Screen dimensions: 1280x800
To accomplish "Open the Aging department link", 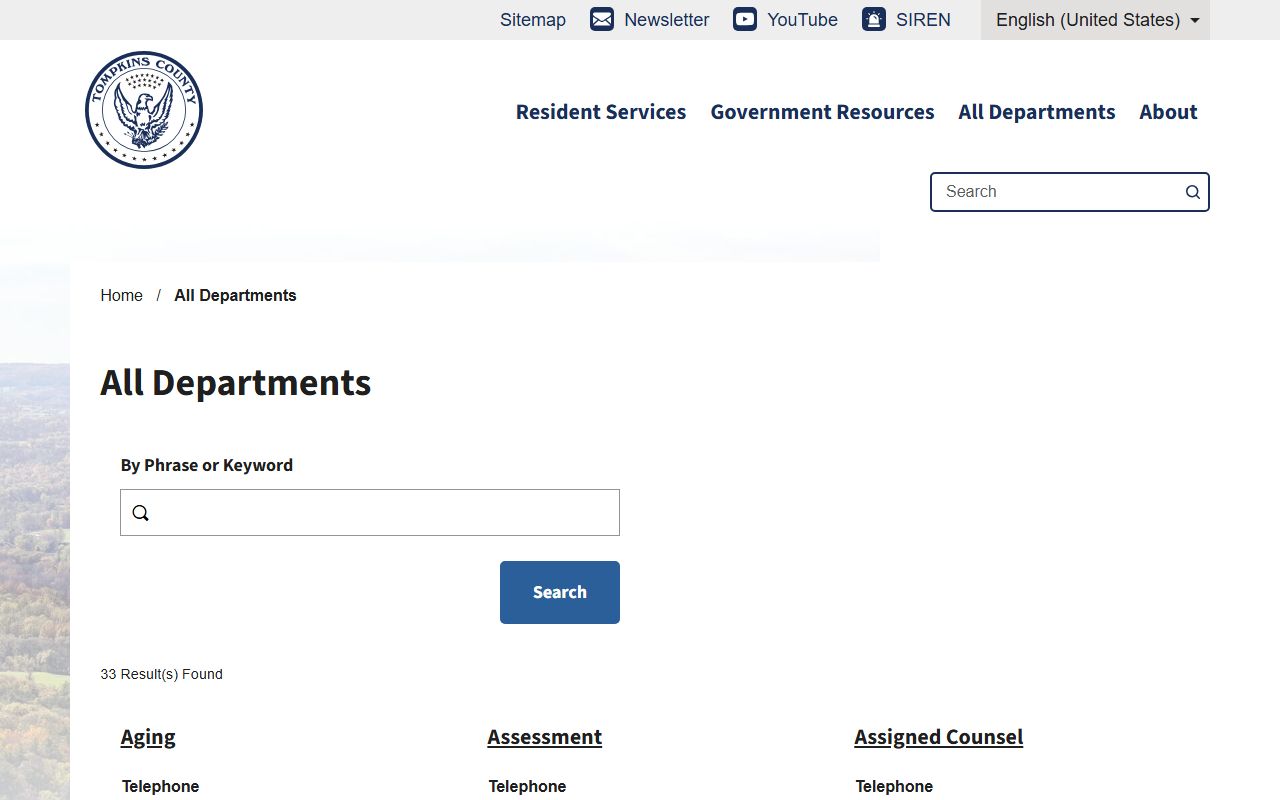I will pyautogui.click(x=148, y=737).
